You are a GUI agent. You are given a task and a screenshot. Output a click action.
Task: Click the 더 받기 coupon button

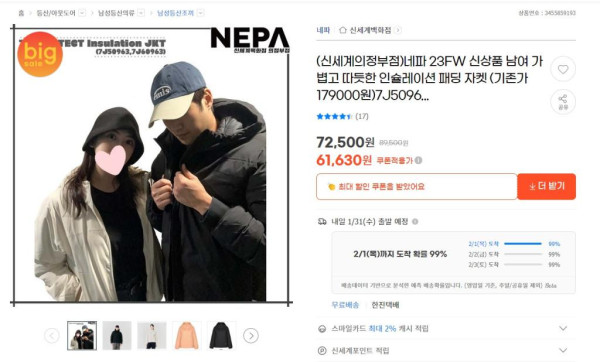[x=546, y=186]
